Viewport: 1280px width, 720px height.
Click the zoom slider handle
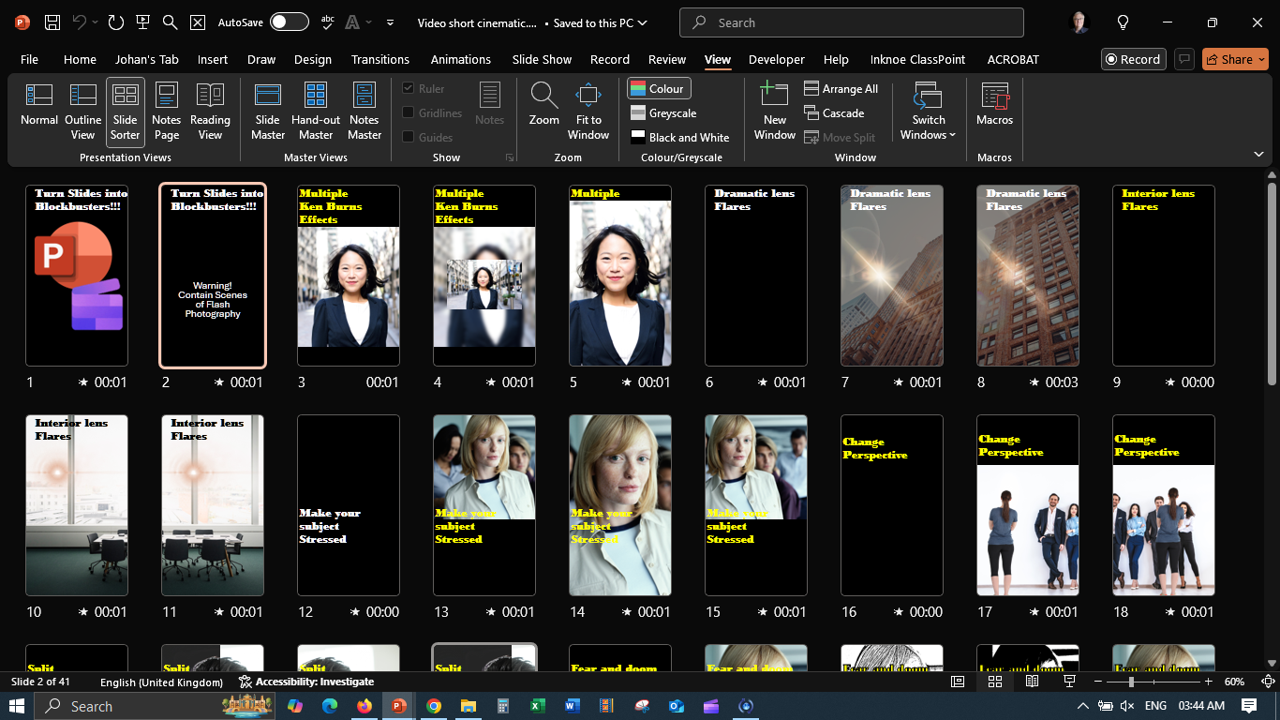(x=1131, y=682)
